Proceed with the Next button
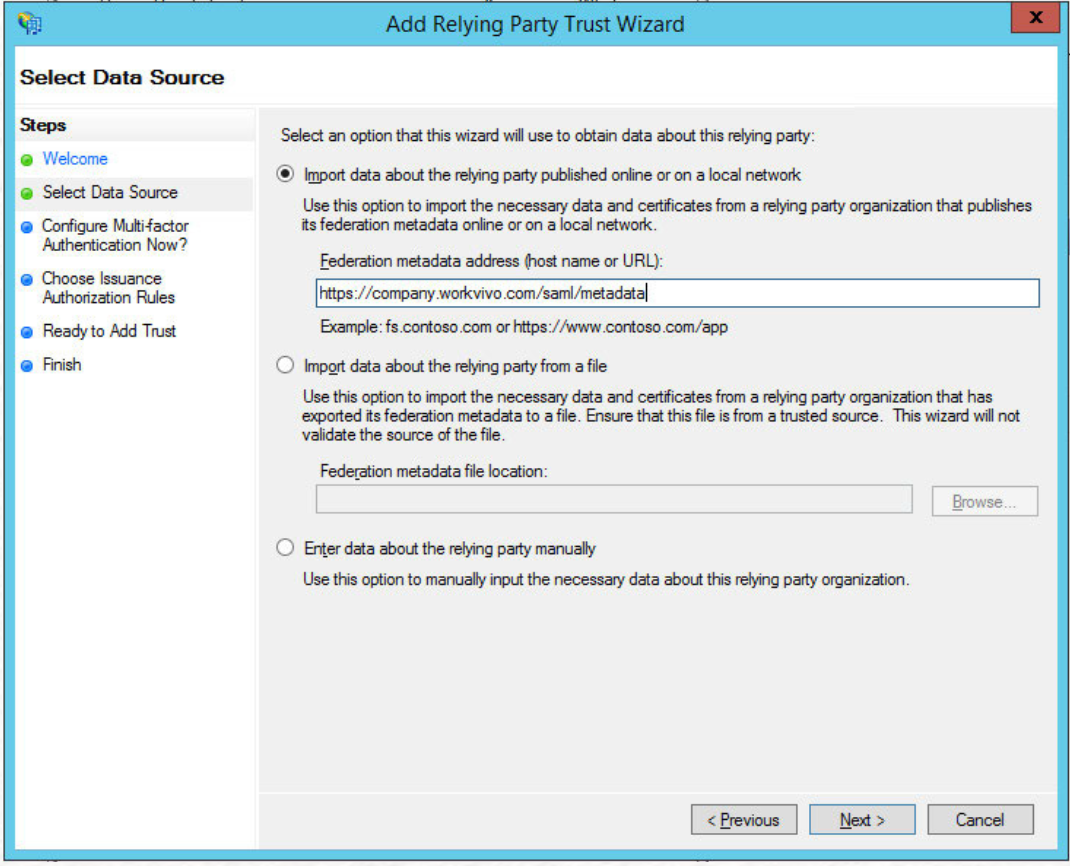The image size is (1070, 866). click(x=862, y=820)
